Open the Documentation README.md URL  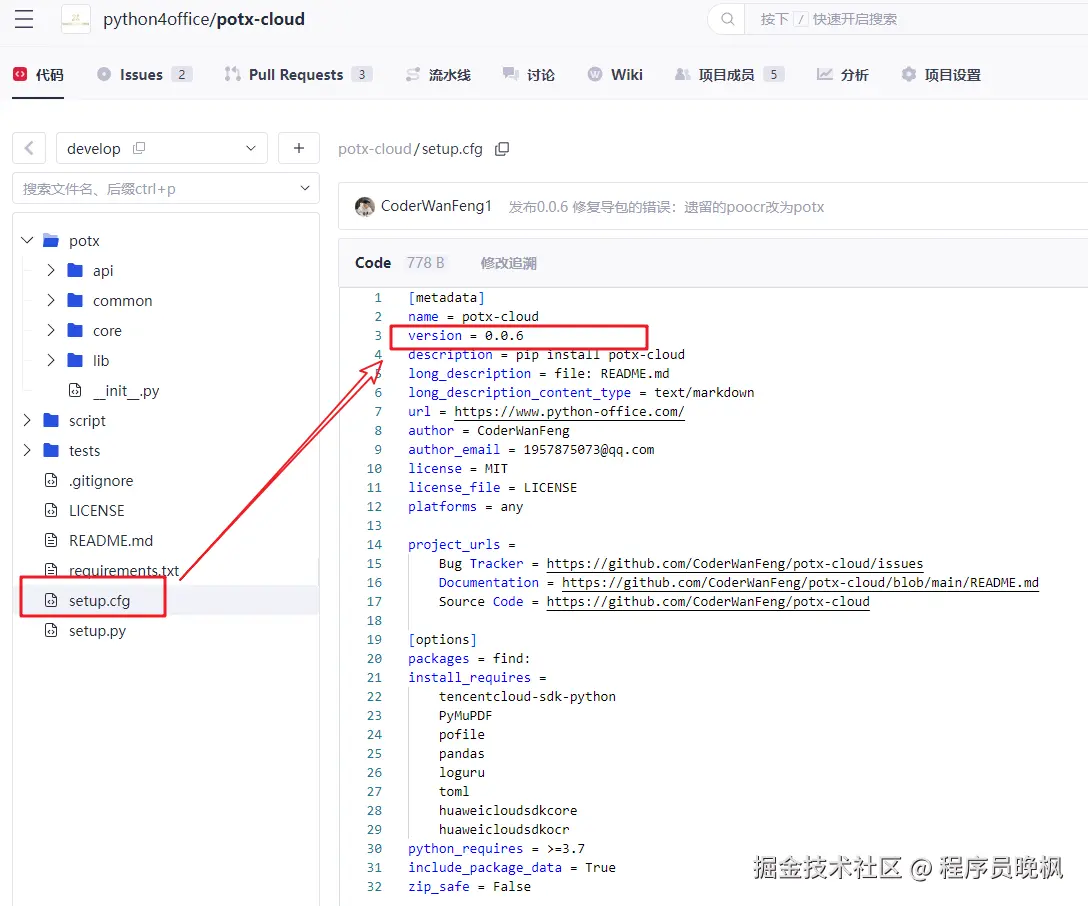800,582
